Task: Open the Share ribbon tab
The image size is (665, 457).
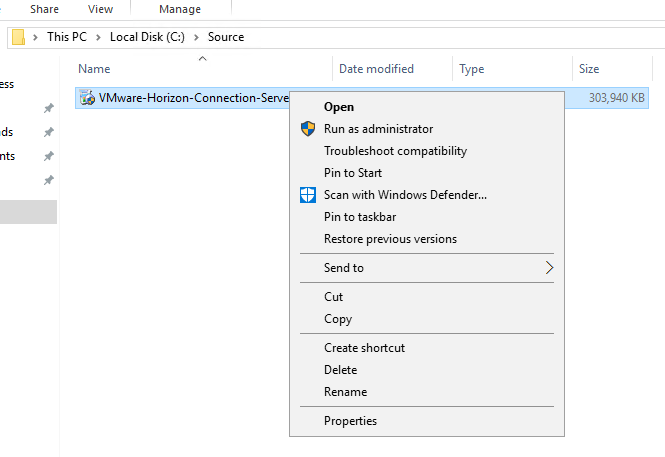Action: 44,9
